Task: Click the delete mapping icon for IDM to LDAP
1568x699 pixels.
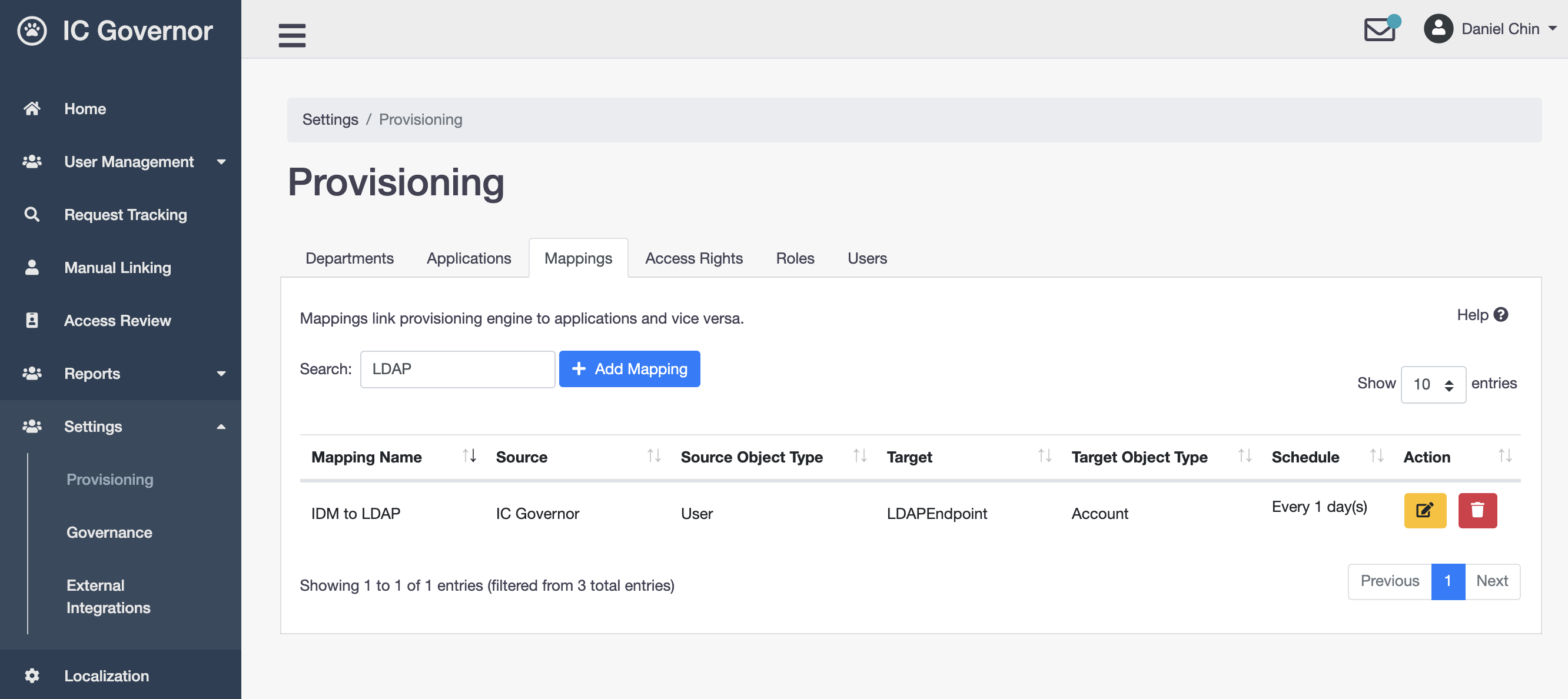Action: (1478, 510)
